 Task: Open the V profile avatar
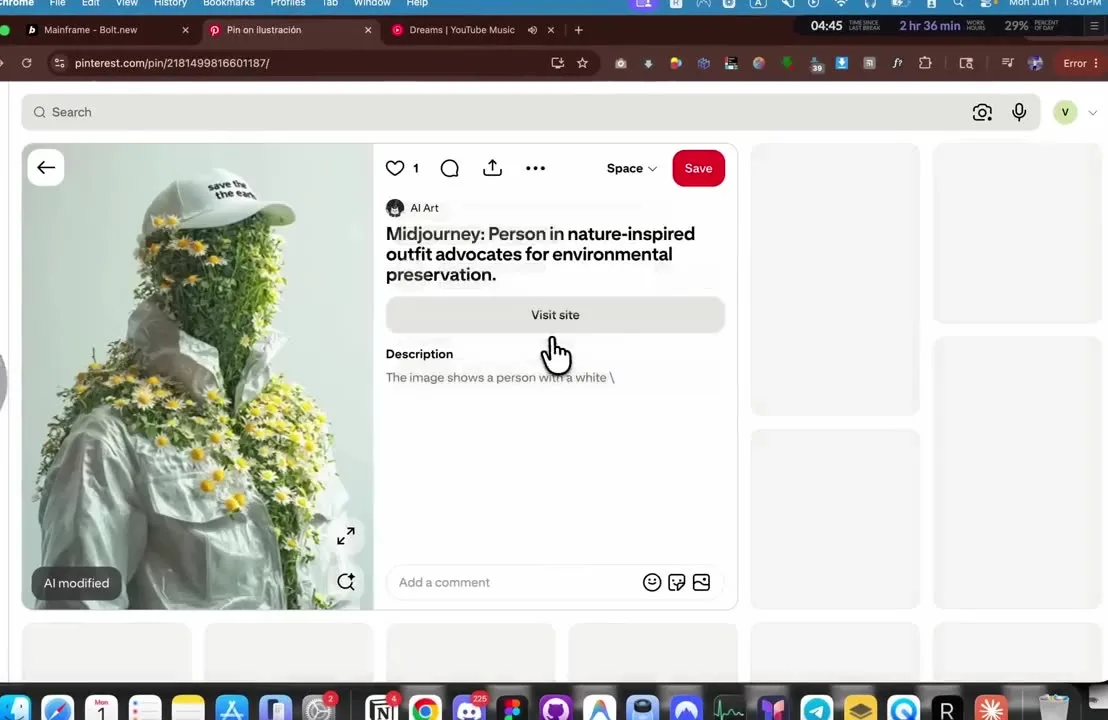[1065, 112]
